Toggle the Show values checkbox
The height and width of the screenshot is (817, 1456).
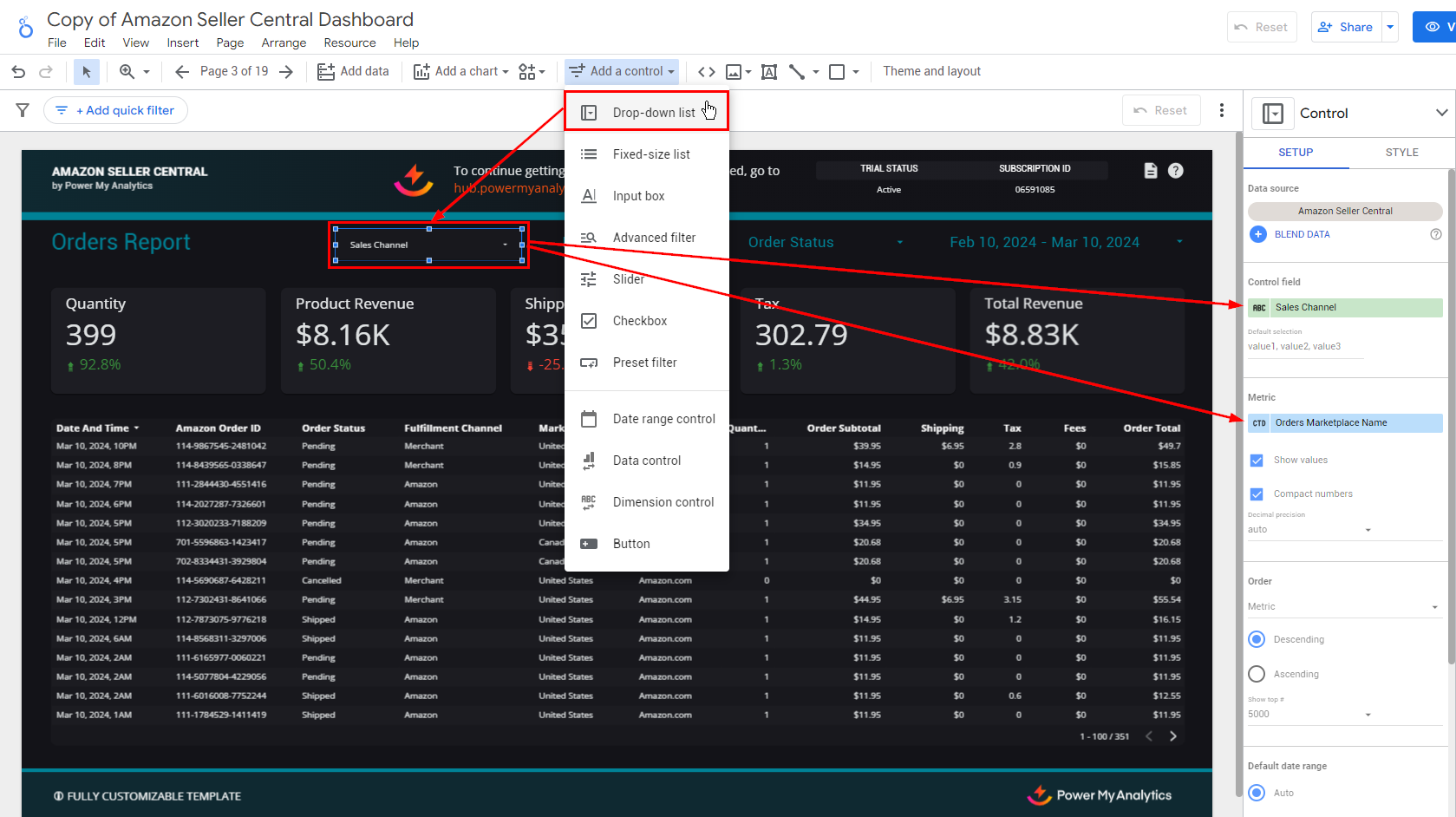click(x=1257, y=461)
